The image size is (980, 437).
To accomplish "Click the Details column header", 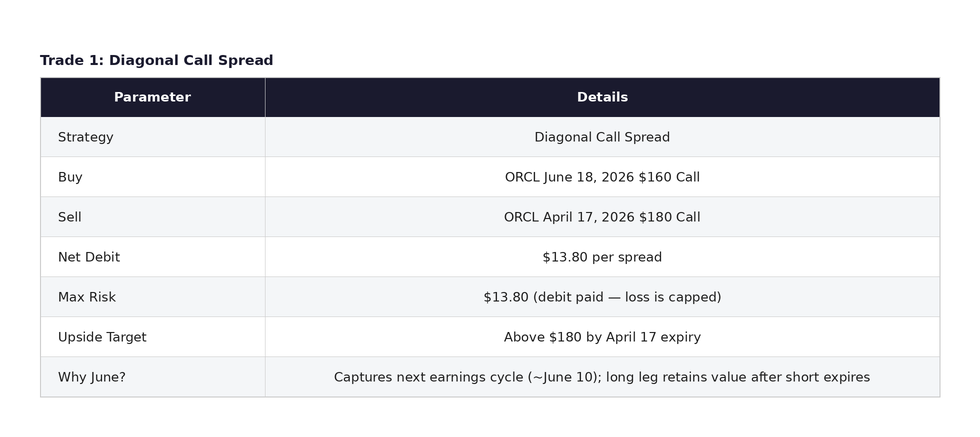I will coord(602,97).
